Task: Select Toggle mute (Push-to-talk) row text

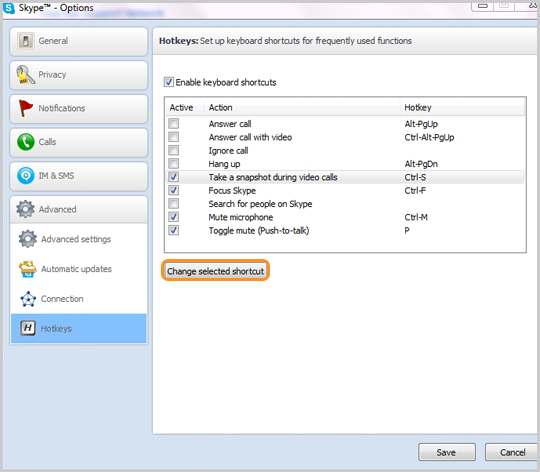Action: [259, 231]
